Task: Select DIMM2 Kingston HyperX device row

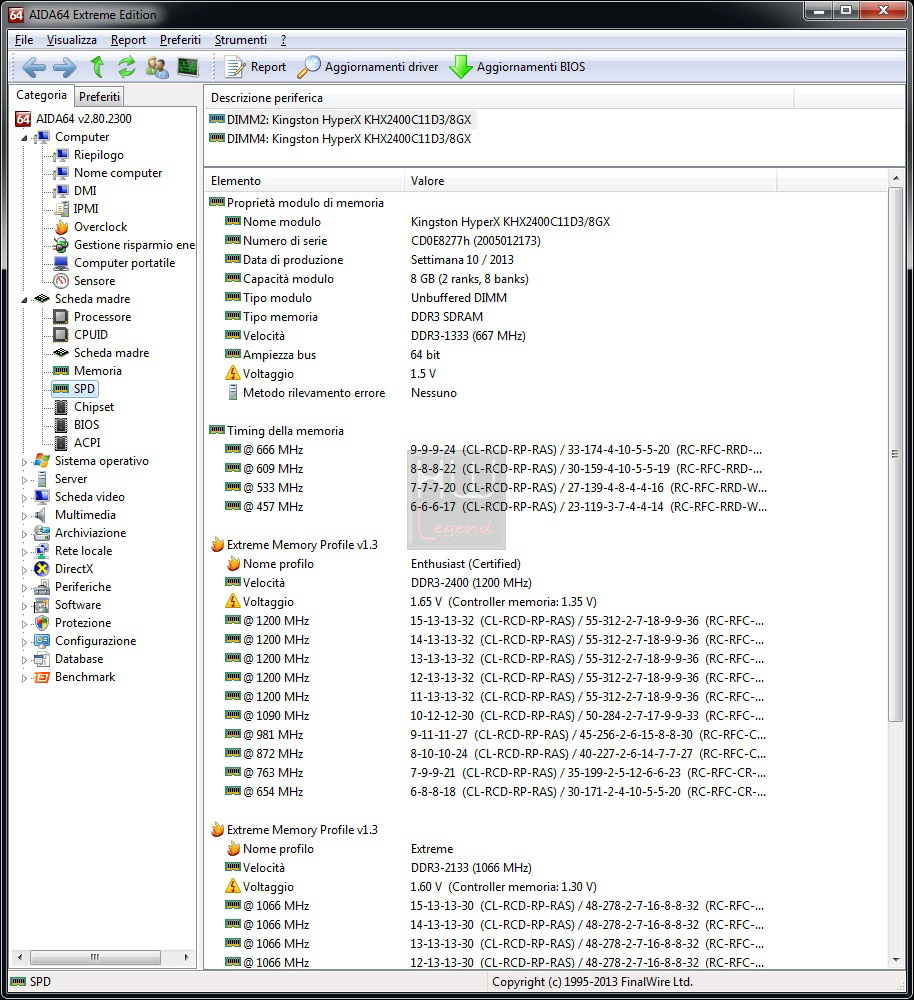Action: tap(341, 120)
